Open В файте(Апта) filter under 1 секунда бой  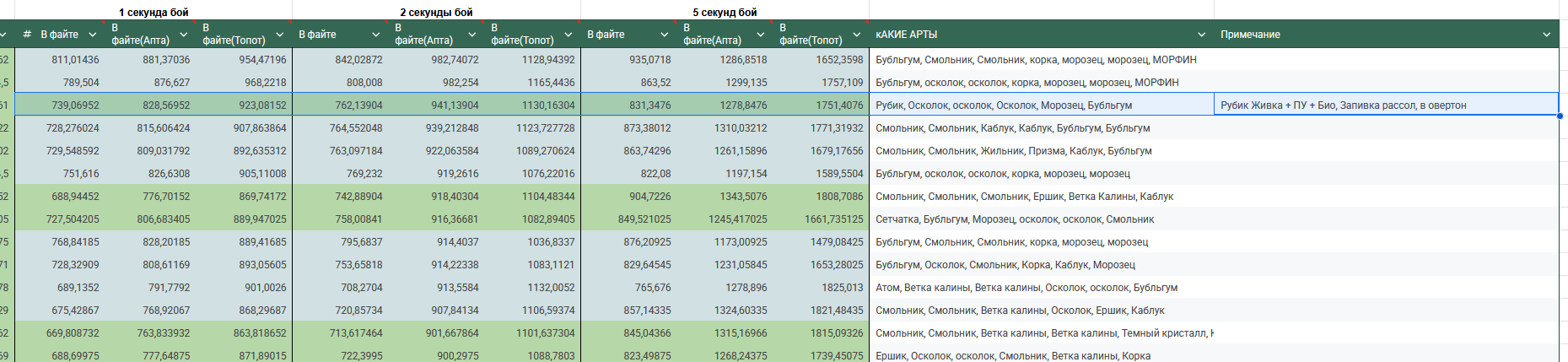tap(184, 35)
